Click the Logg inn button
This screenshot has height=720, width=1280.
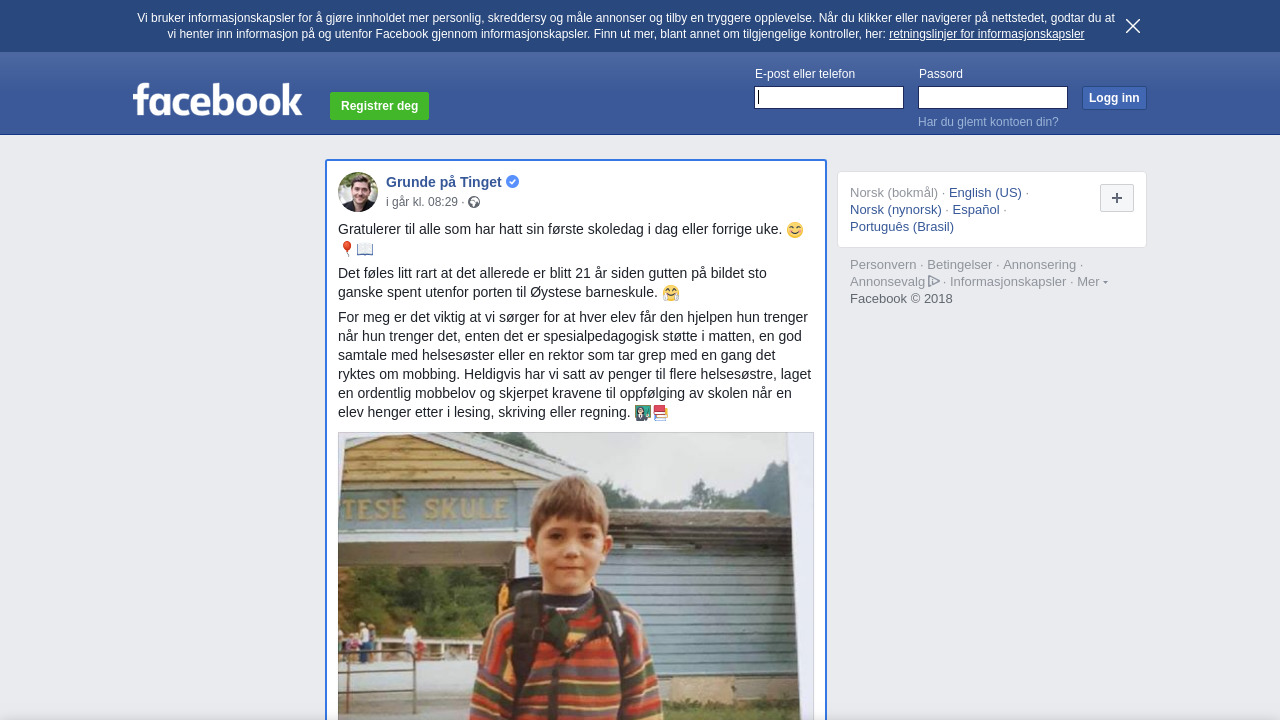(1114, 98)
